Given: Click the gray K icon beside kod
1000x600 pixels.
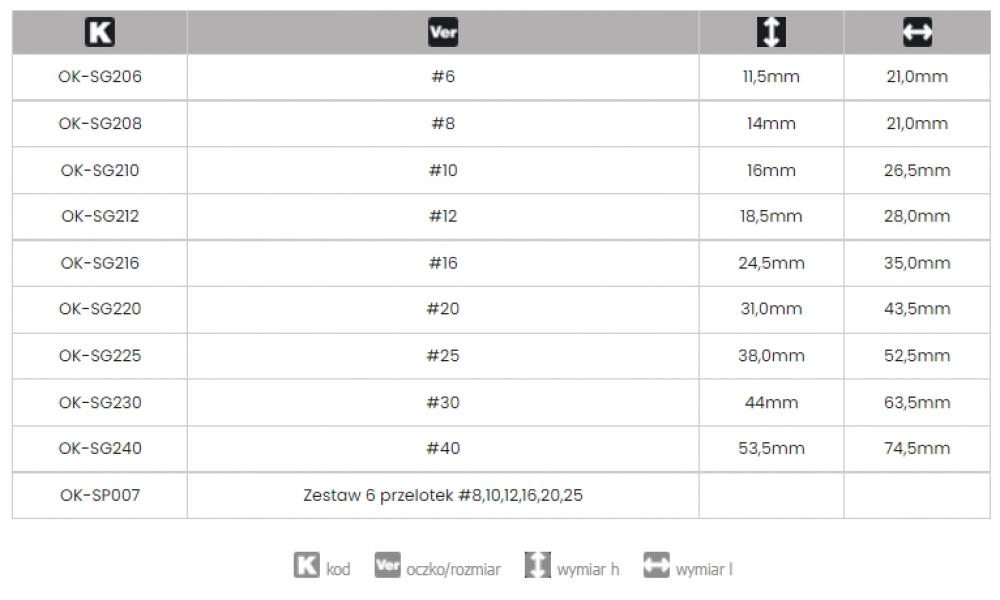Looking at the screenshot, I should pos(307,565).
